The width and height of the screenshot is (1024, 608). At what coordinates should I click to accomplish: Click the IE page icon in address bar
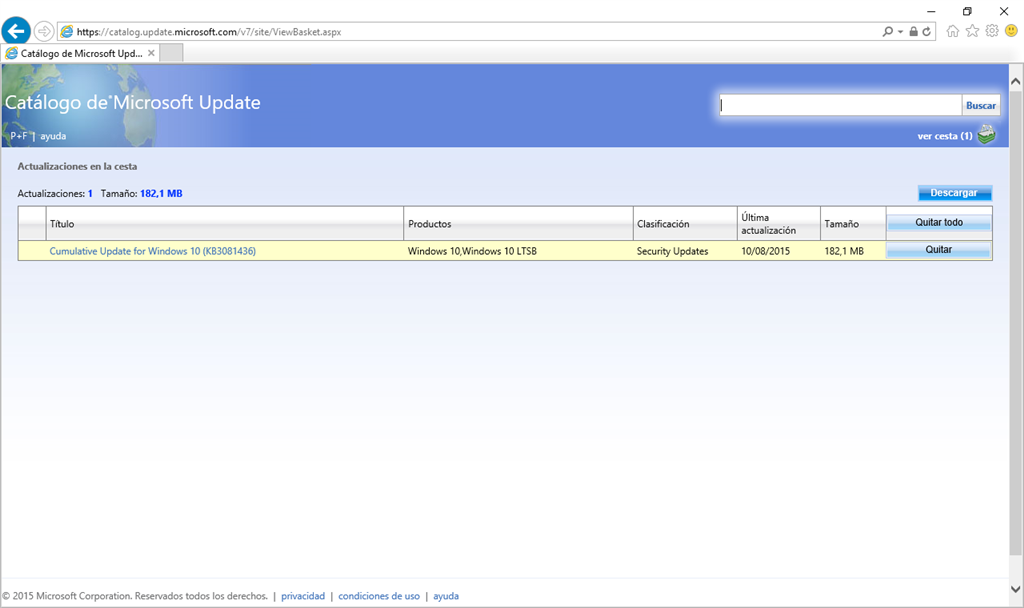[x=67, y=31]
